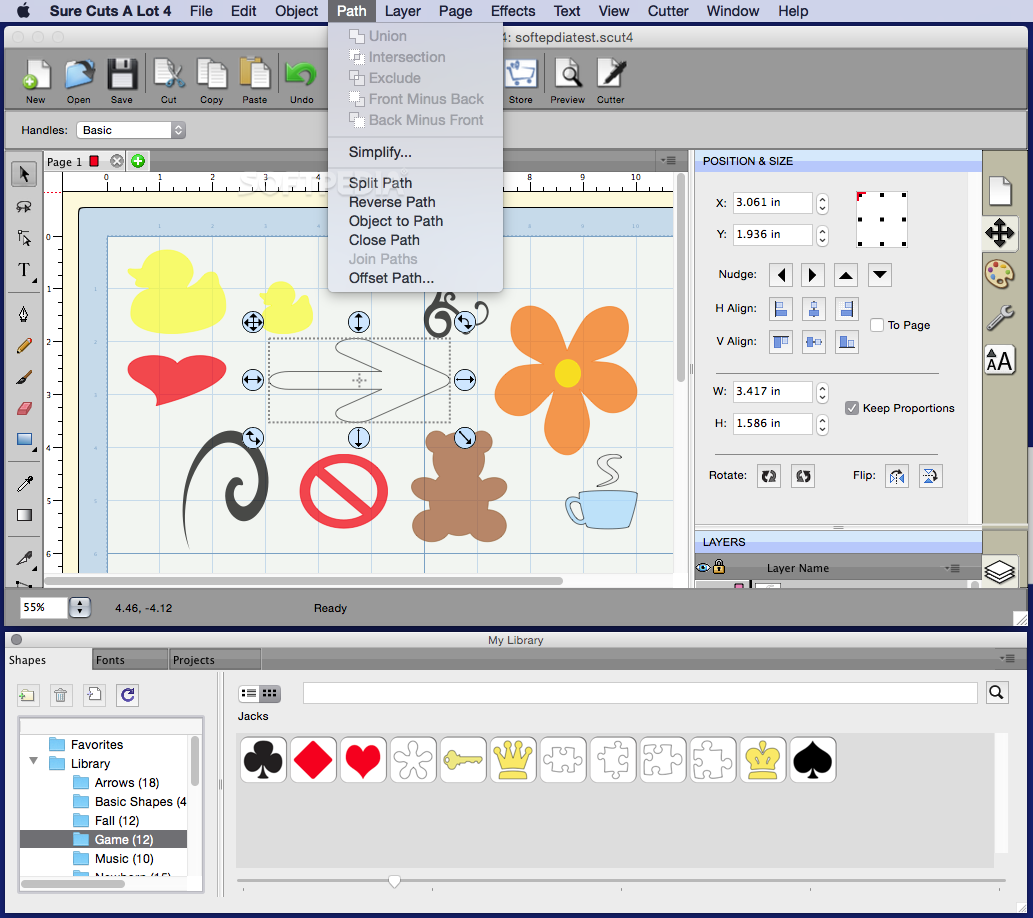Select the red heart library shape
Screen dimensions: 1033x918
point(362,760)
